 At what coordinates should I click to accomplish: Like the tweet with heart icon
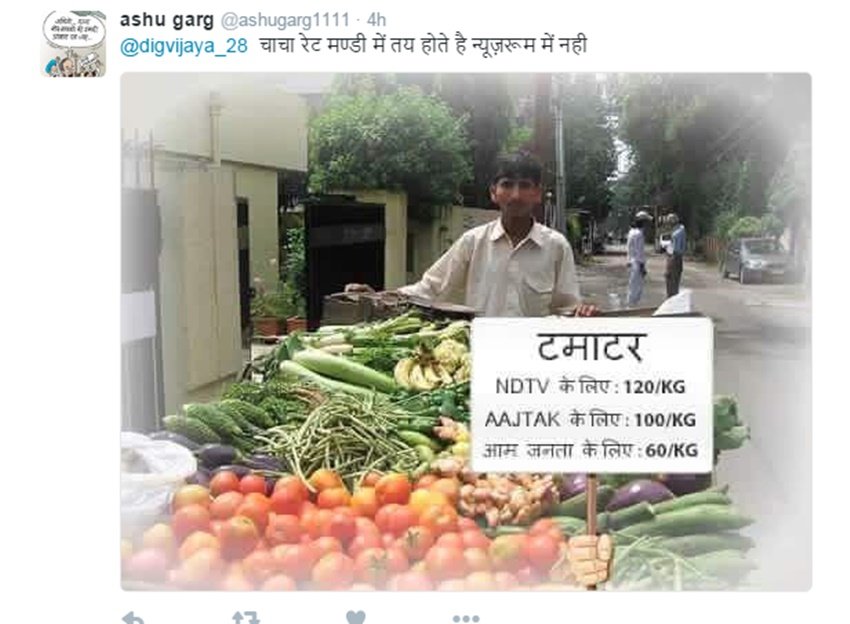356,618
